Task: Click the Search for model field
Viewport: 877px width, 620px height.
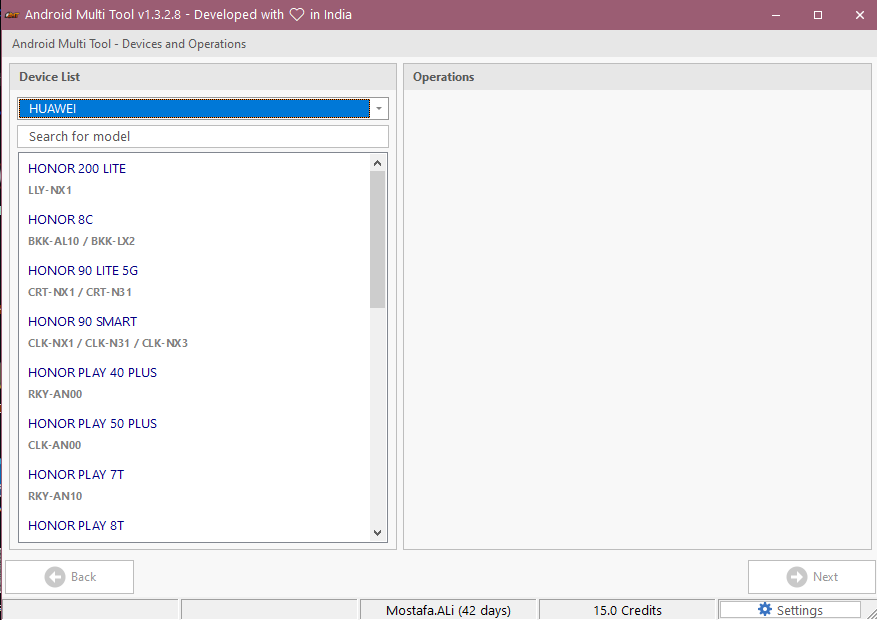Action: 202,136
